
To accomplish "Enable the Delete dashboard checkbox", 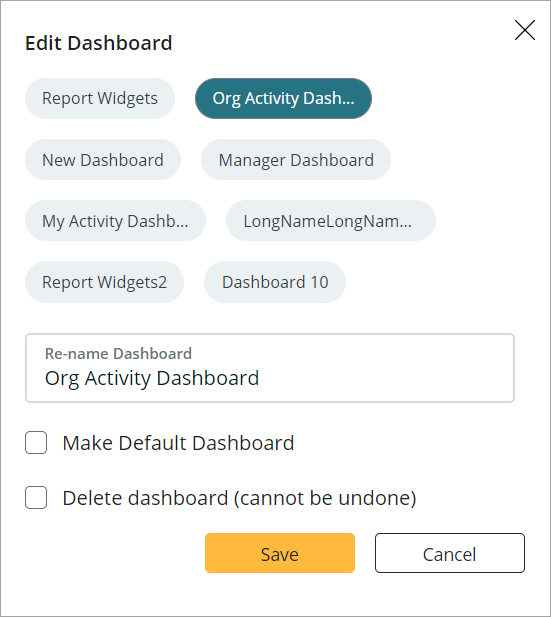I will tap(36, 498).
